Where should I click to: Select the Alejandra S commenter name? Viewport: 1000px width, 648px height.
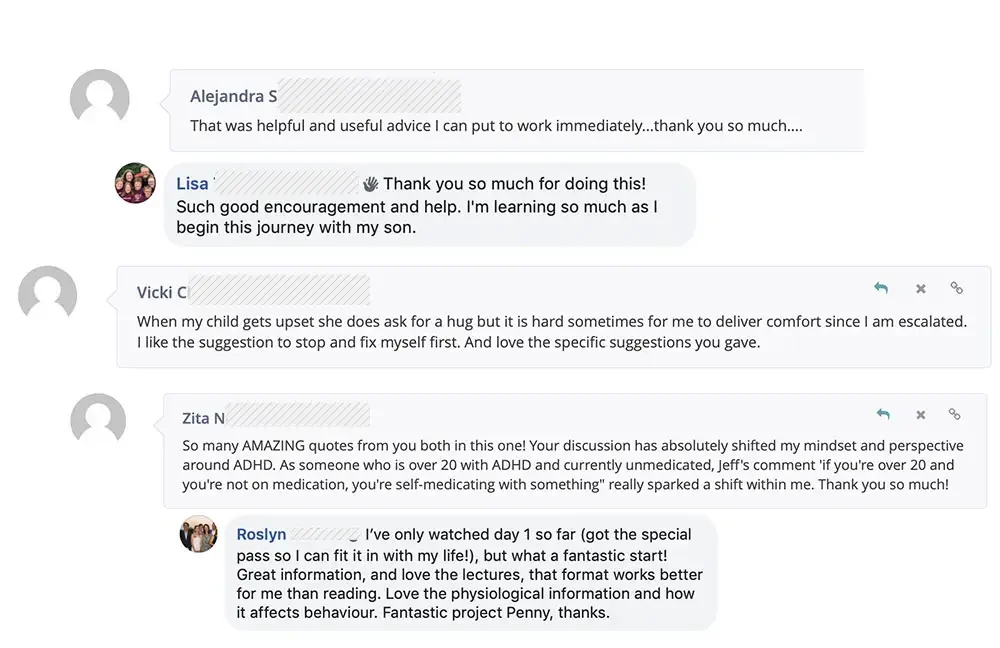(233, 96)
